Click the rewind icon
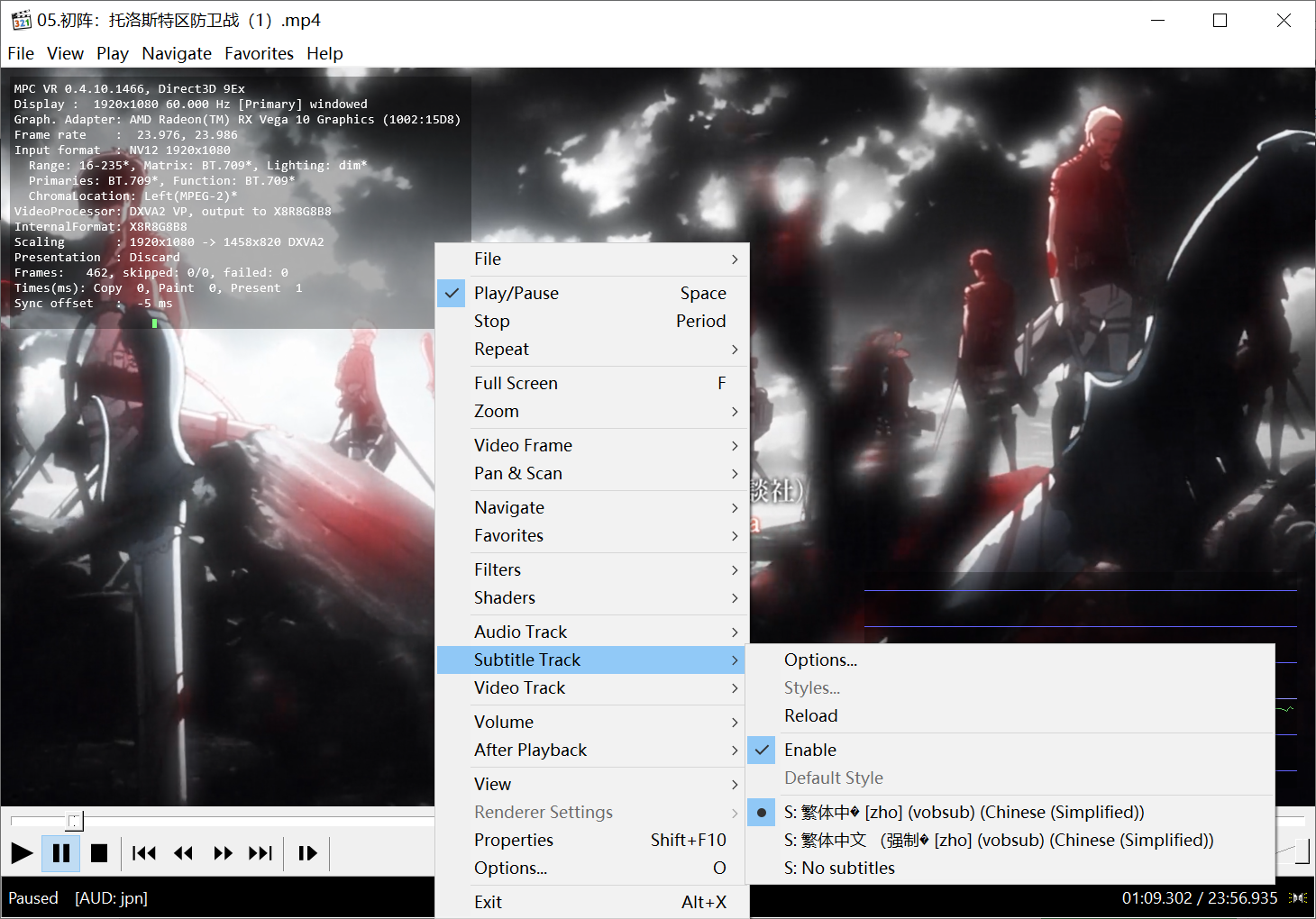 pyautogui.click(x=184, y=853)
